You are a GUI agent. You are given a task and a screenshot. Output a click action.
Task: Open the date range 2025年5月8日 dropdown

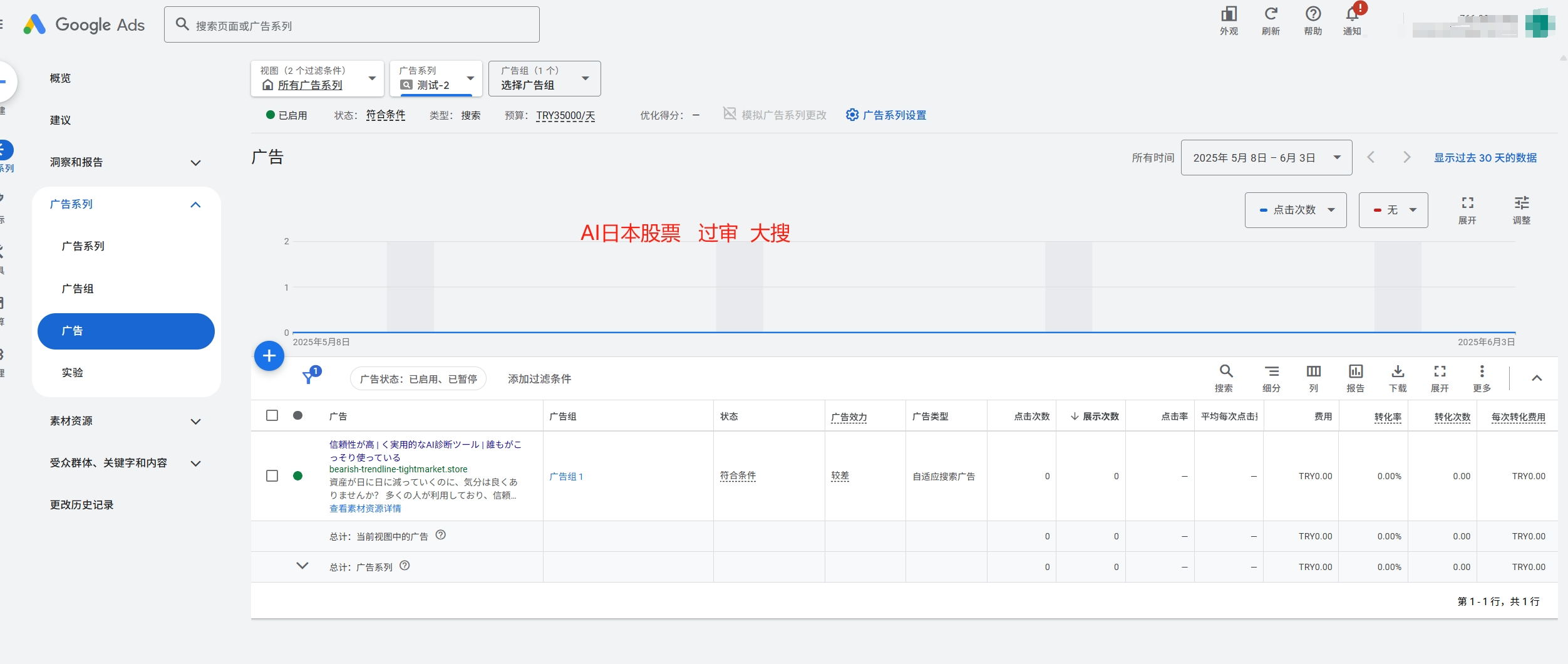click(1266, 158)
